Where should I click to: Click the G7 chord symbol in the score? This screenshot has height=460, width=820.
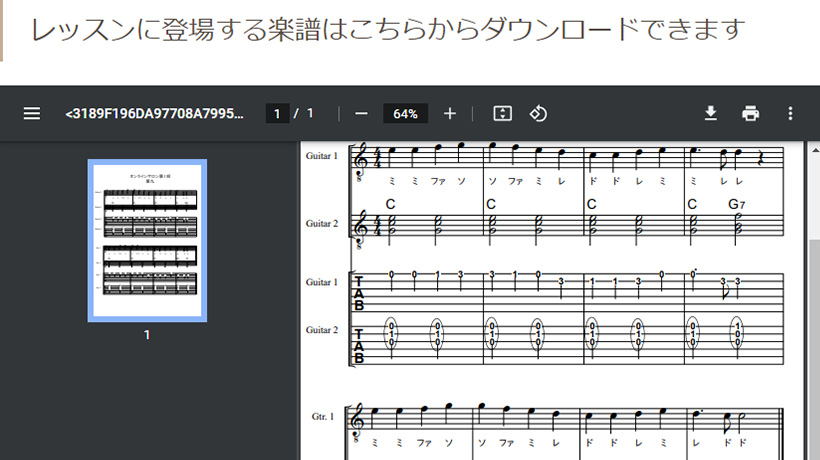click(x=736, y=204)
